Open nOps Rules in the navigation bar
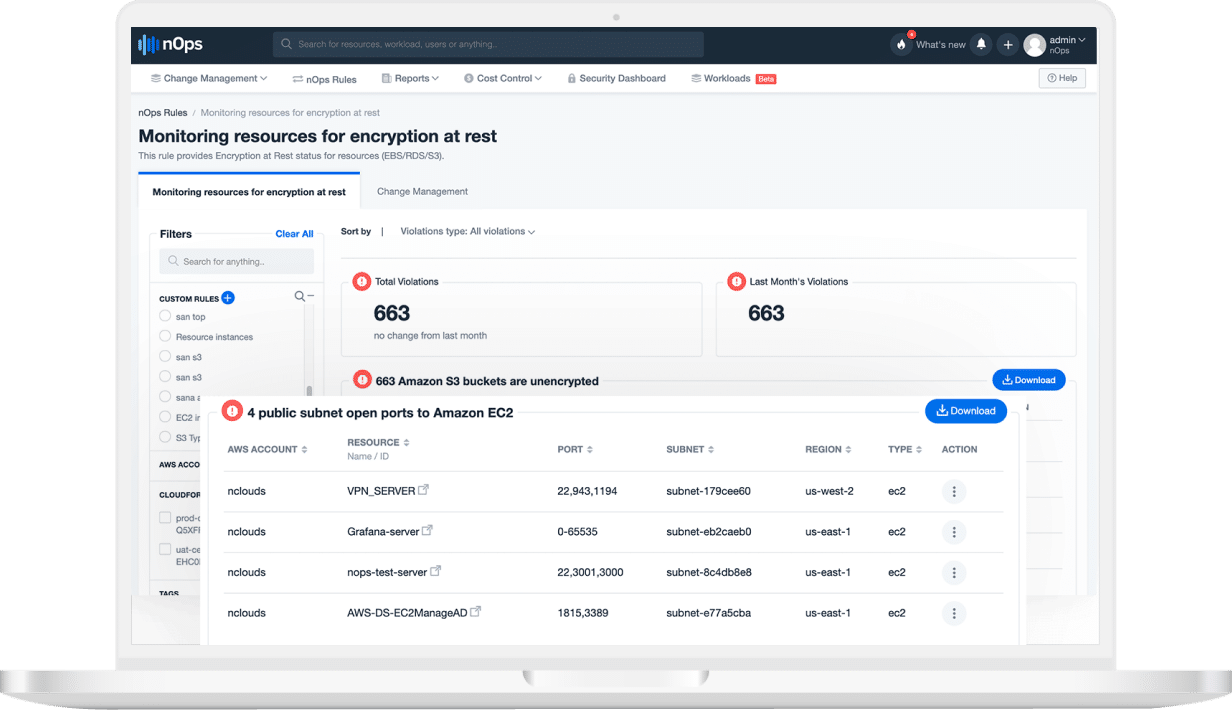 pos(324,79)
